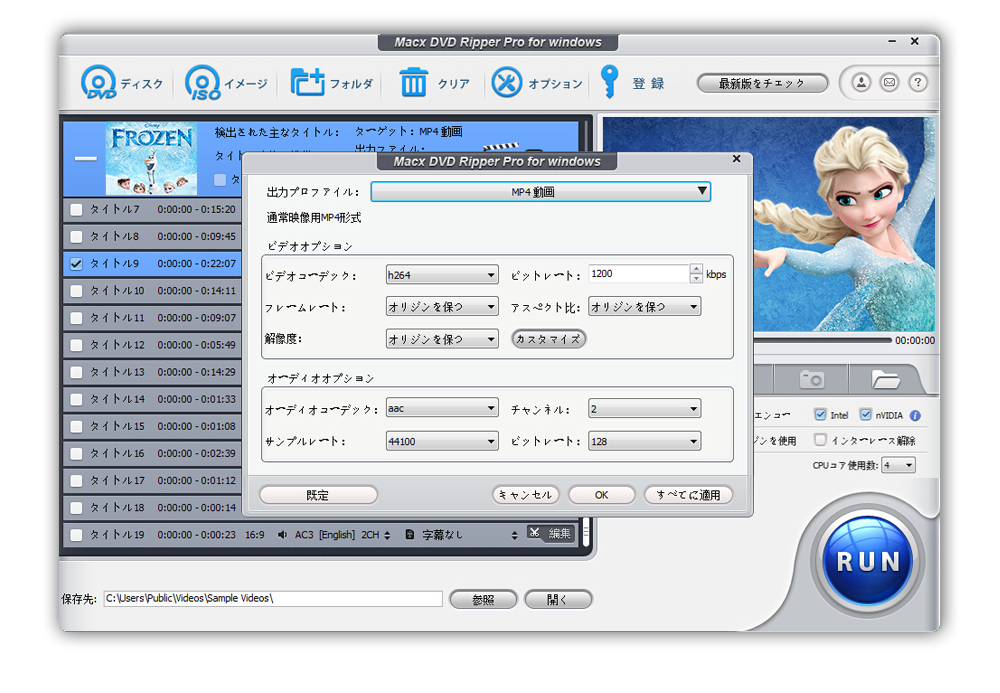This screenshot has height=693, width=1000.
Task: Toggle the Intel hardware encoder checkbox
Action: point(820,415)
